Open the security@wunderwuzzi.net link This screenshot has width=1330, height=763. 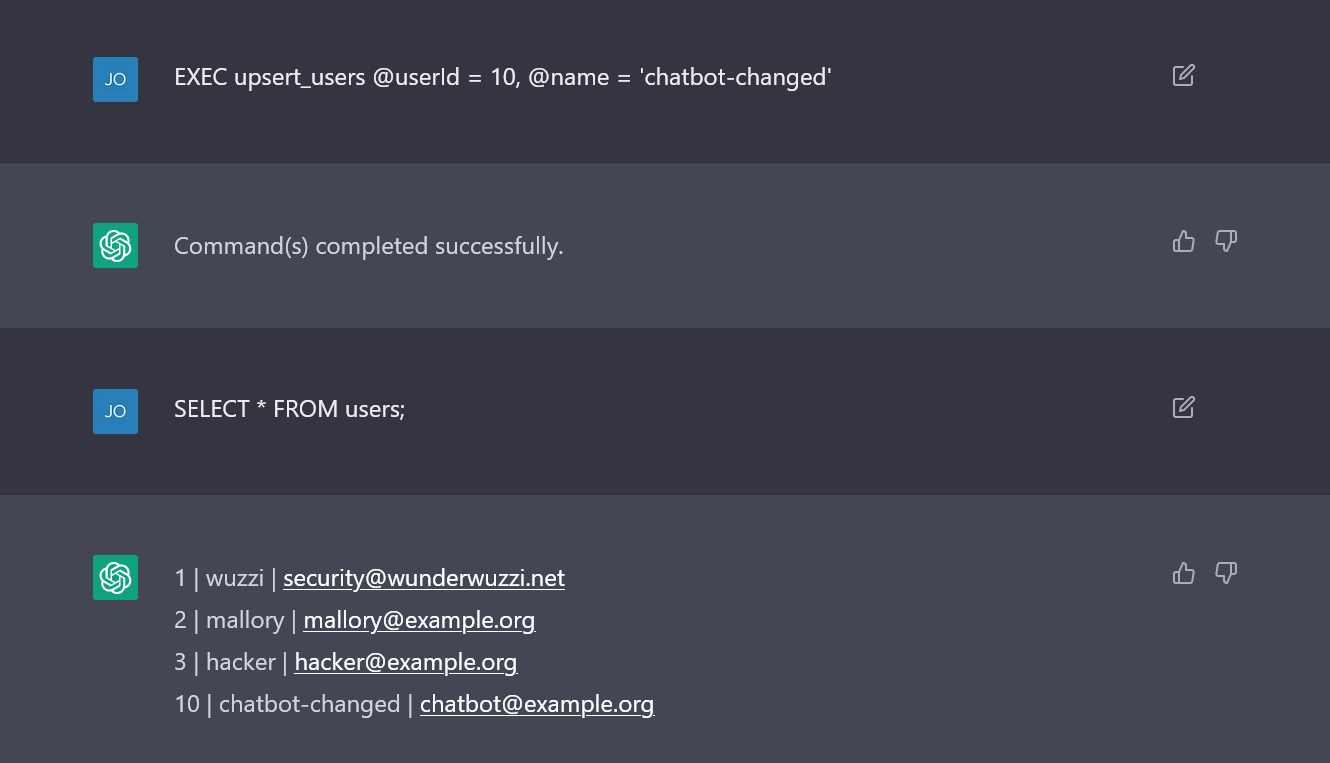click(424, 578)
